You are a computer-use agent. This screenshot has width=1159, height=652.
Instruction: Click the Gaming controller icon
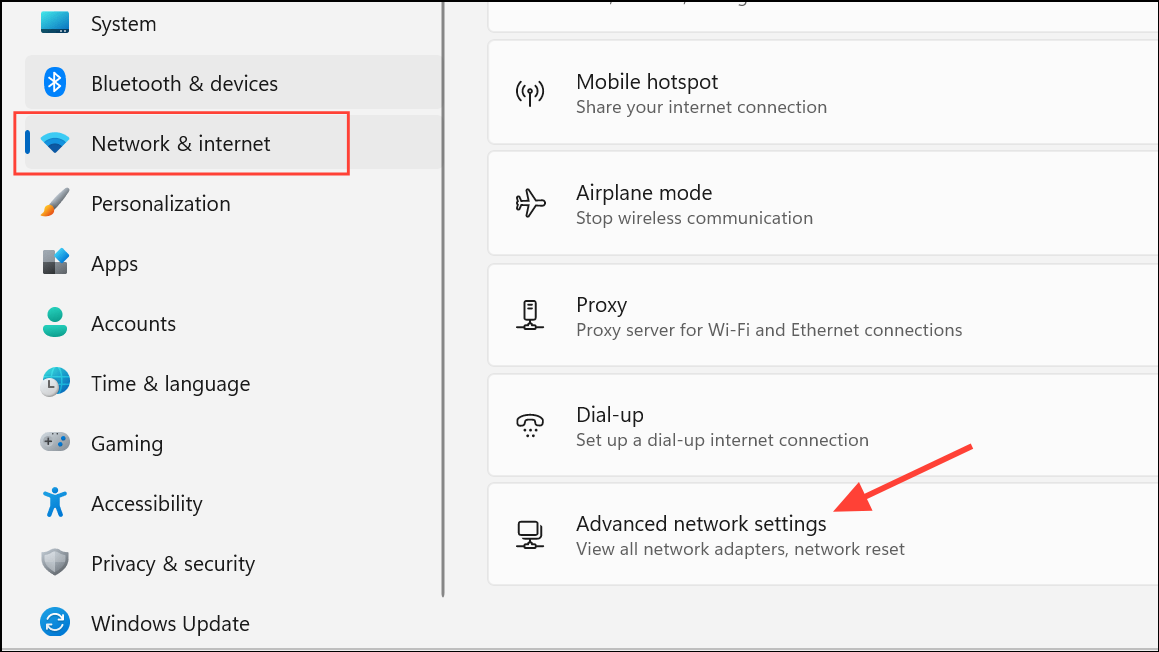point(55,443)
